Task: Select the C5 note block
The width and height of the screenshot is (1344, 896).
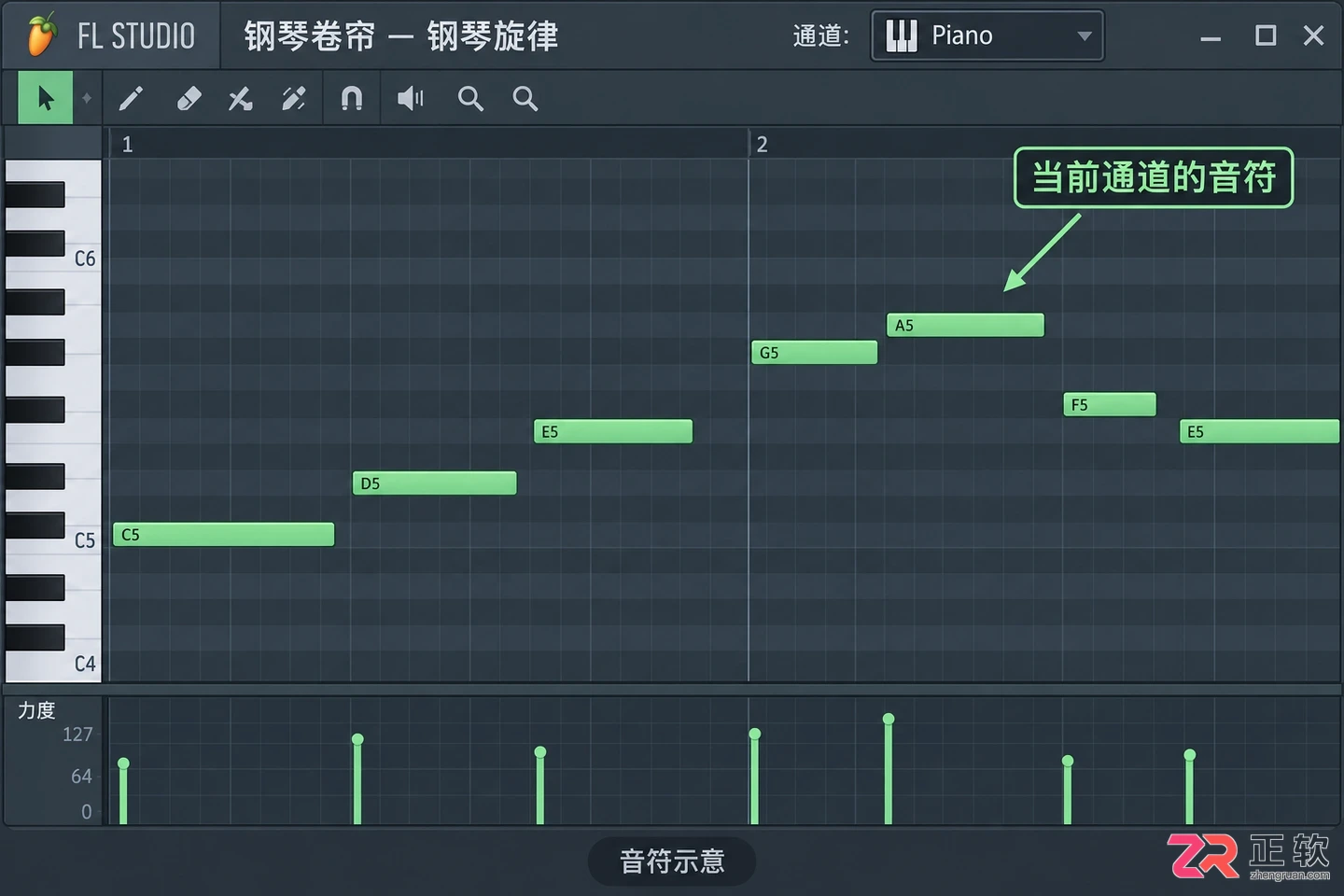Action: (224, 534)
